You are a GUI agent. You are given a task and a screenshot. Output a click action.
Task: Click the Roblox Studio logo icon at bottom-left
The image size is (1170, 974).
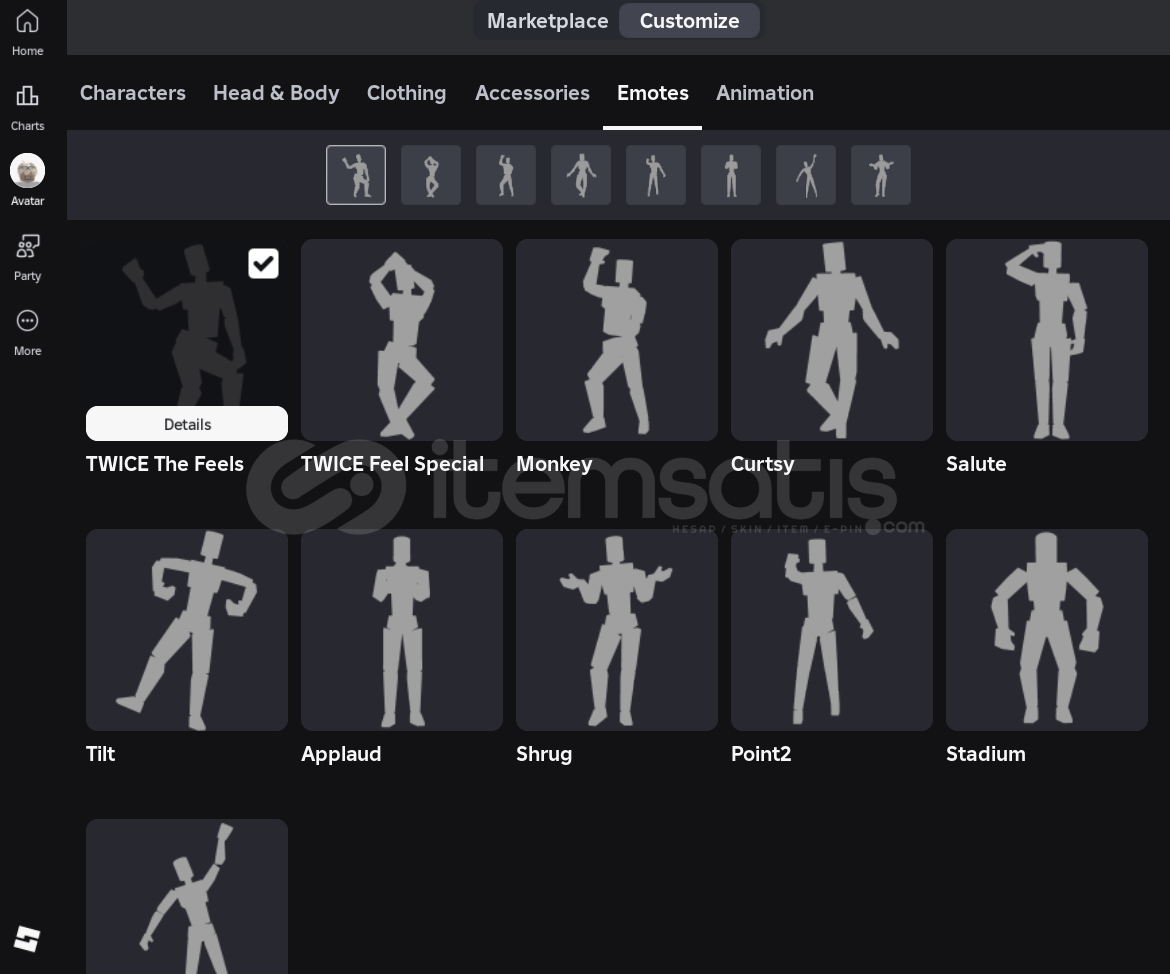pos(27,939)
